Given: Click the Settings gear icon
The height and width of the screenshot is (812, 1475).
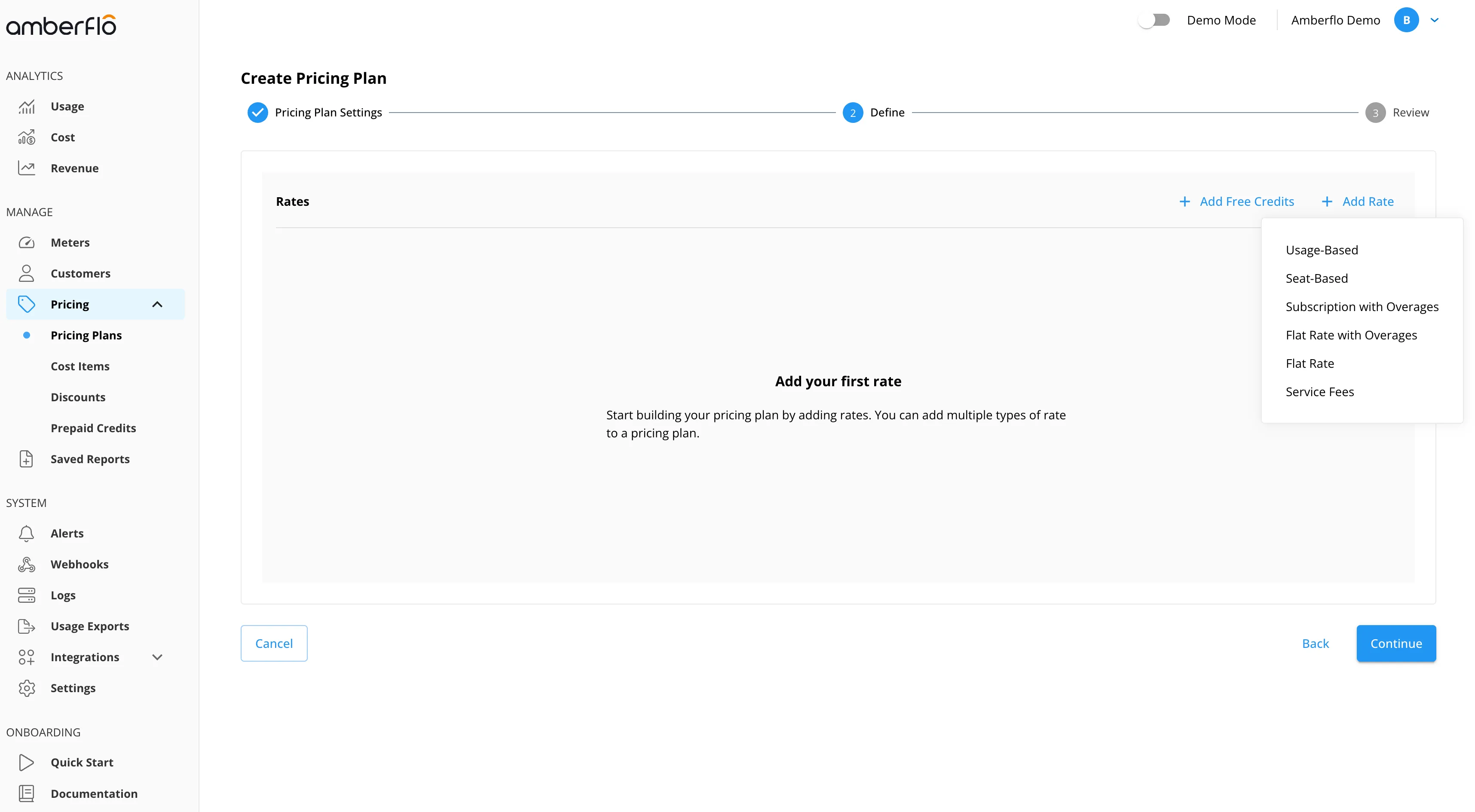Looking at the screenshot, I should 26,688.
